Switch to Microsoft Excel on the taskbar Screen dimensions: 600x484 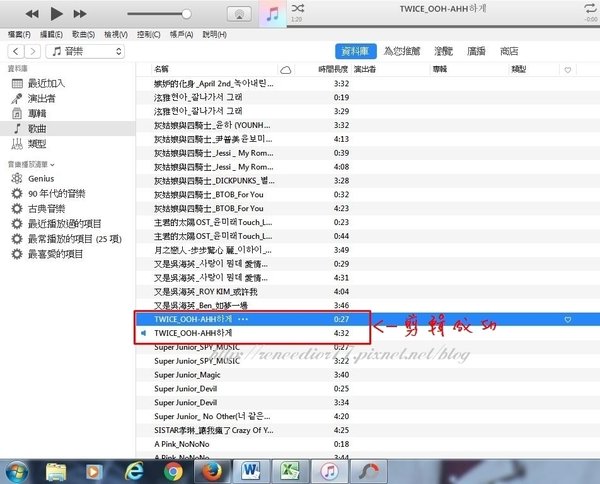[x=290, y=471]
